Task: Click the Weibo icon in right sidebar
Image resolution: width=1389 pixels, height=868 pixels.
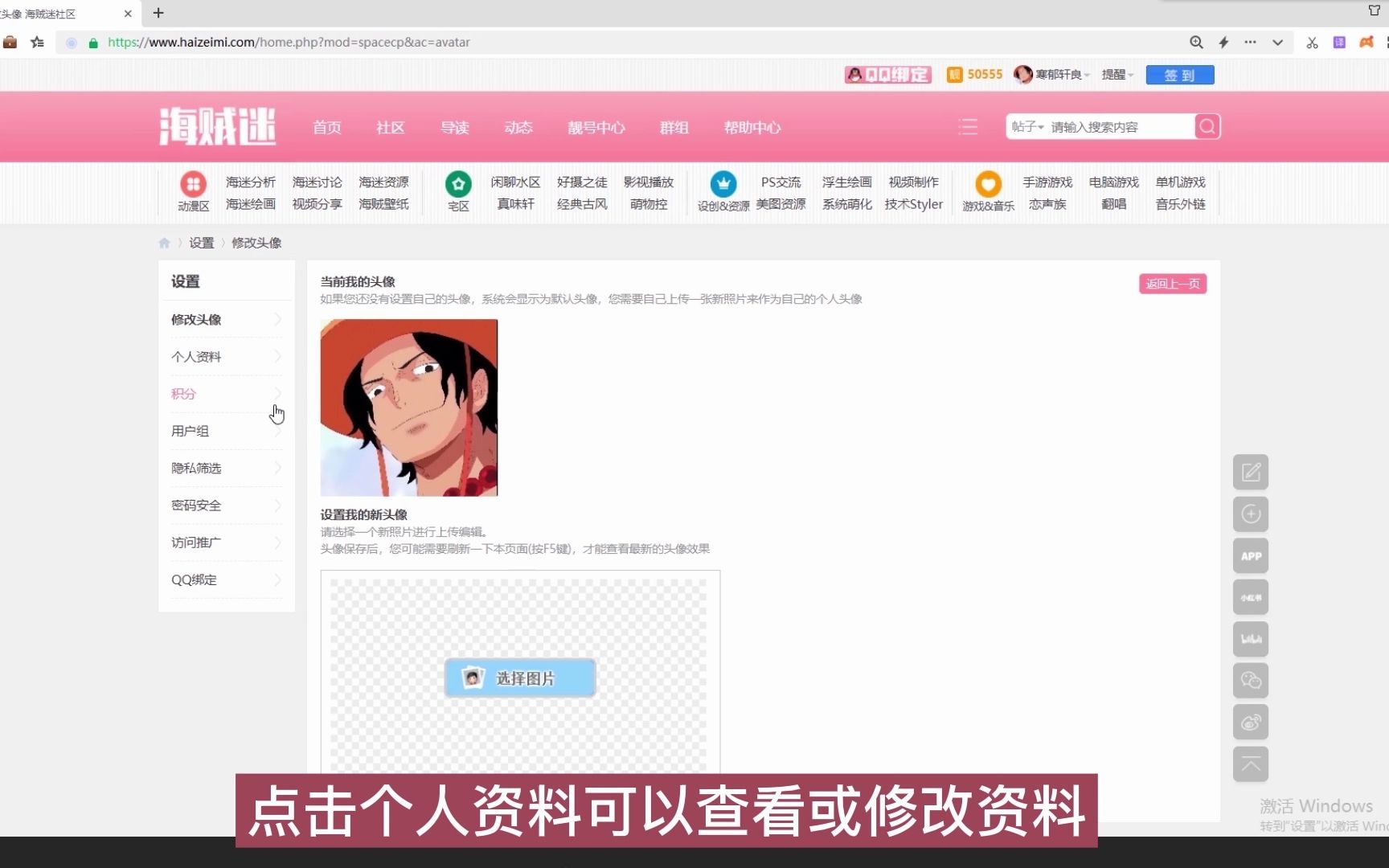Action: pos(1251,723)
